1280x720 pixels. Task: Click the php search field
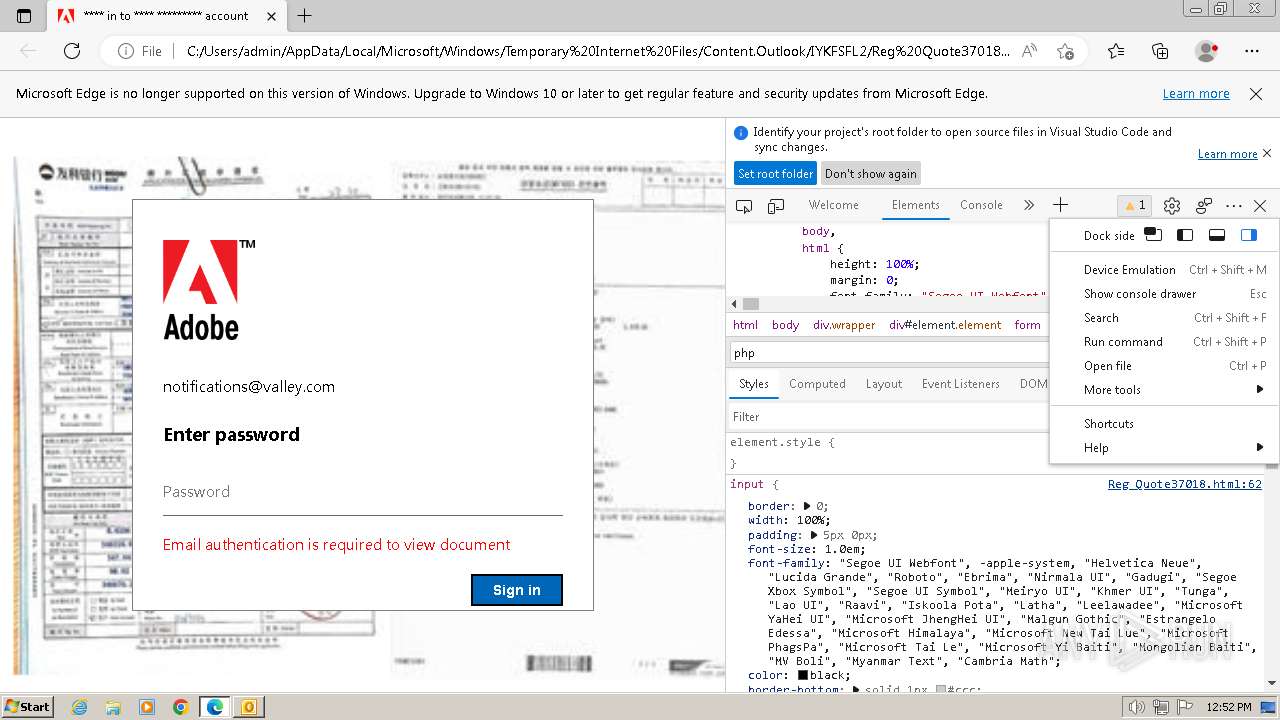[888, 353]
